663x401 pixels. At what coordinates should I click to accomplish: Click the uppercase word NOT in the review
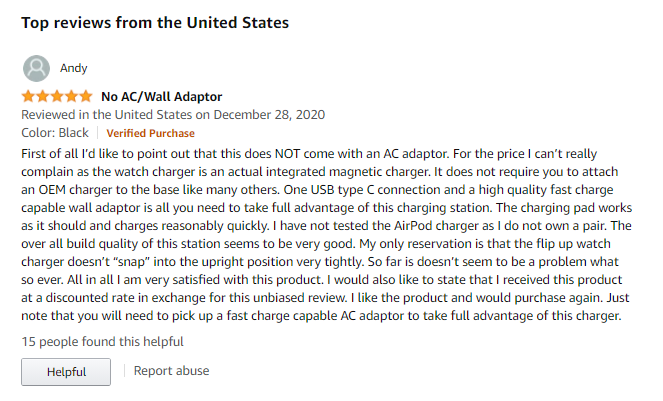tap(288, 154)
